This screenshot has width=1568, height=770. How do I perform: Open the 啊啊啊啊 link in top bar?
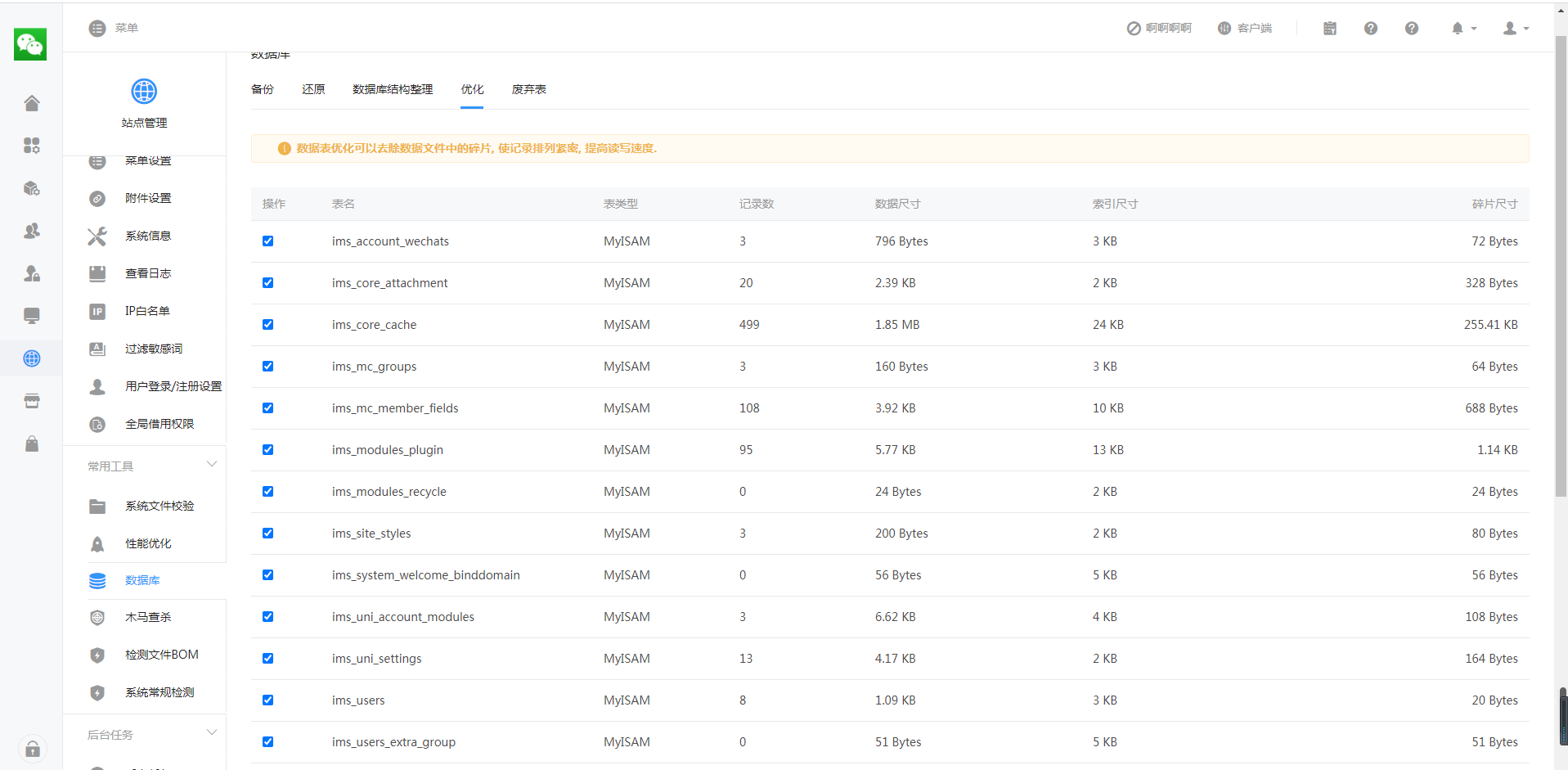coord(1159,29)
